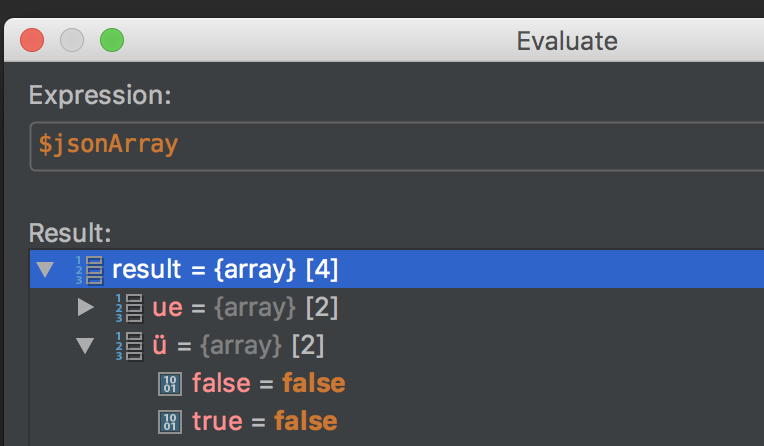This screenshot has height=446, width=764.
Task: Click the boolean icon of the false key
Action: click(171, 383)
